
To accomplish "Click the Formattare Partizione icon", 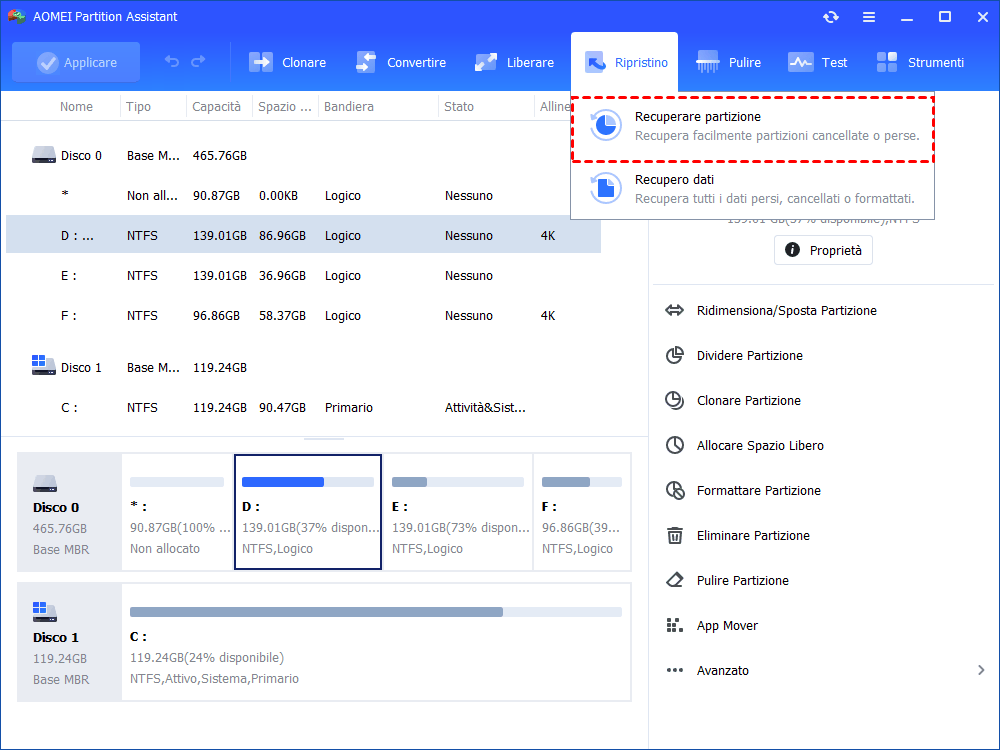I will (x=675, y=490).
